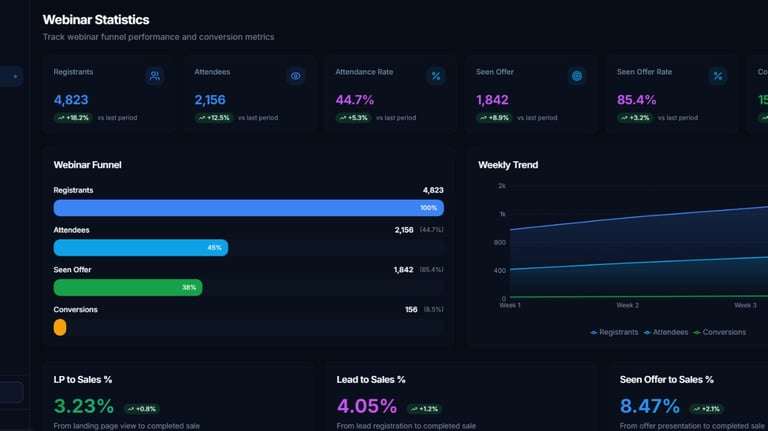768x431 pixels.
Task: Click the 44.7% Attendance Rate value
Action: 355,100
